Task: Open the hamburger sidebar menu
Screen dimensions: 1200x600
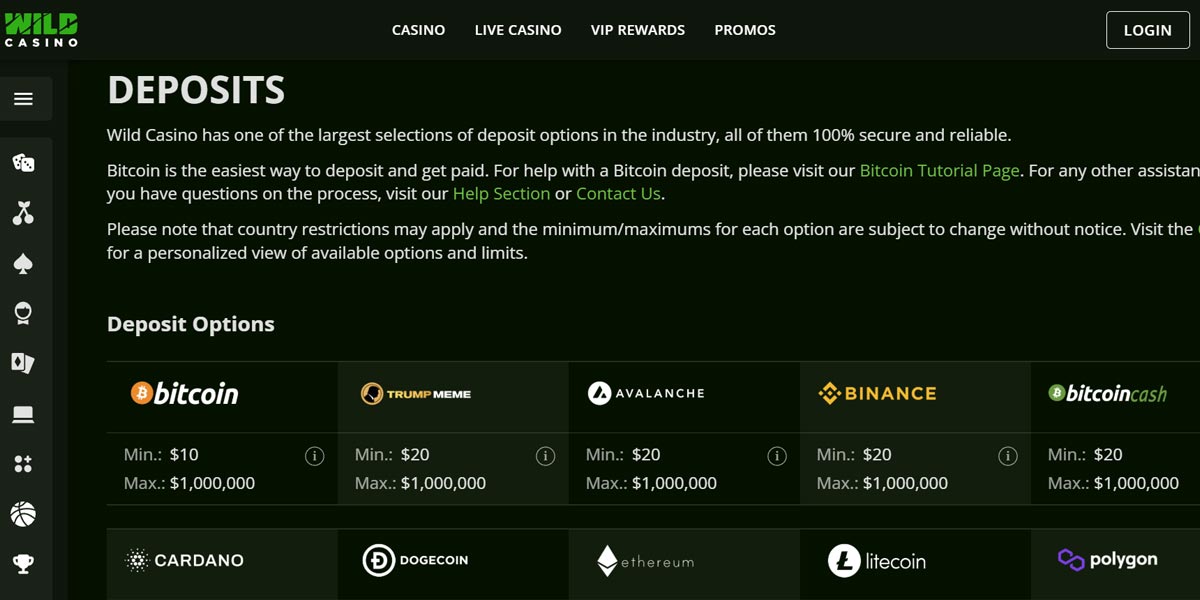Action: [x=24, y=99]
